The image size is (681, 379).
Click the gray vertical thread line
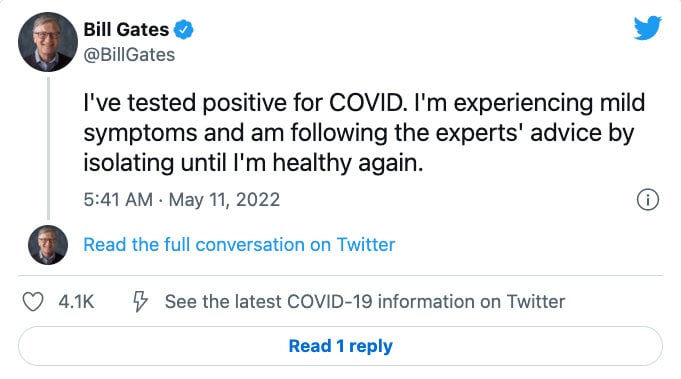[48, 148]
